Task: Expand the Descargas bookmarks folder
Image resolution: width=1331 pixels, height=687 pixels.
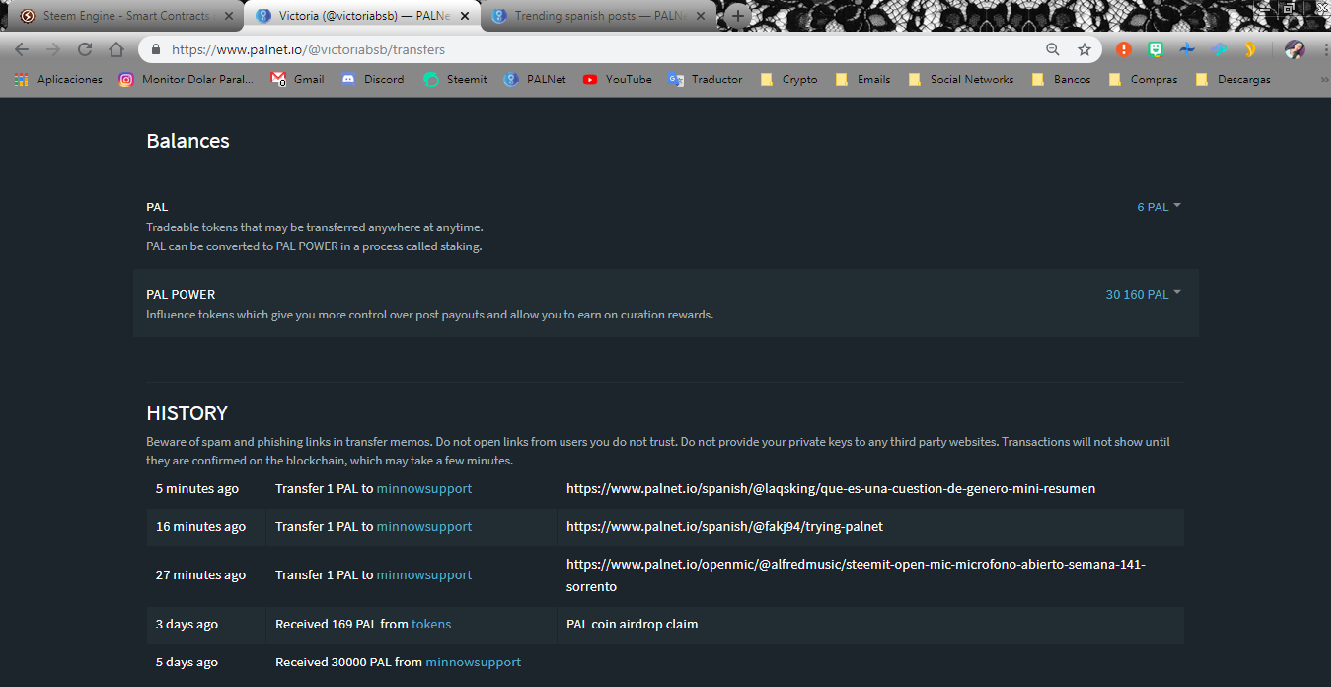Action: click(1233, 79)
